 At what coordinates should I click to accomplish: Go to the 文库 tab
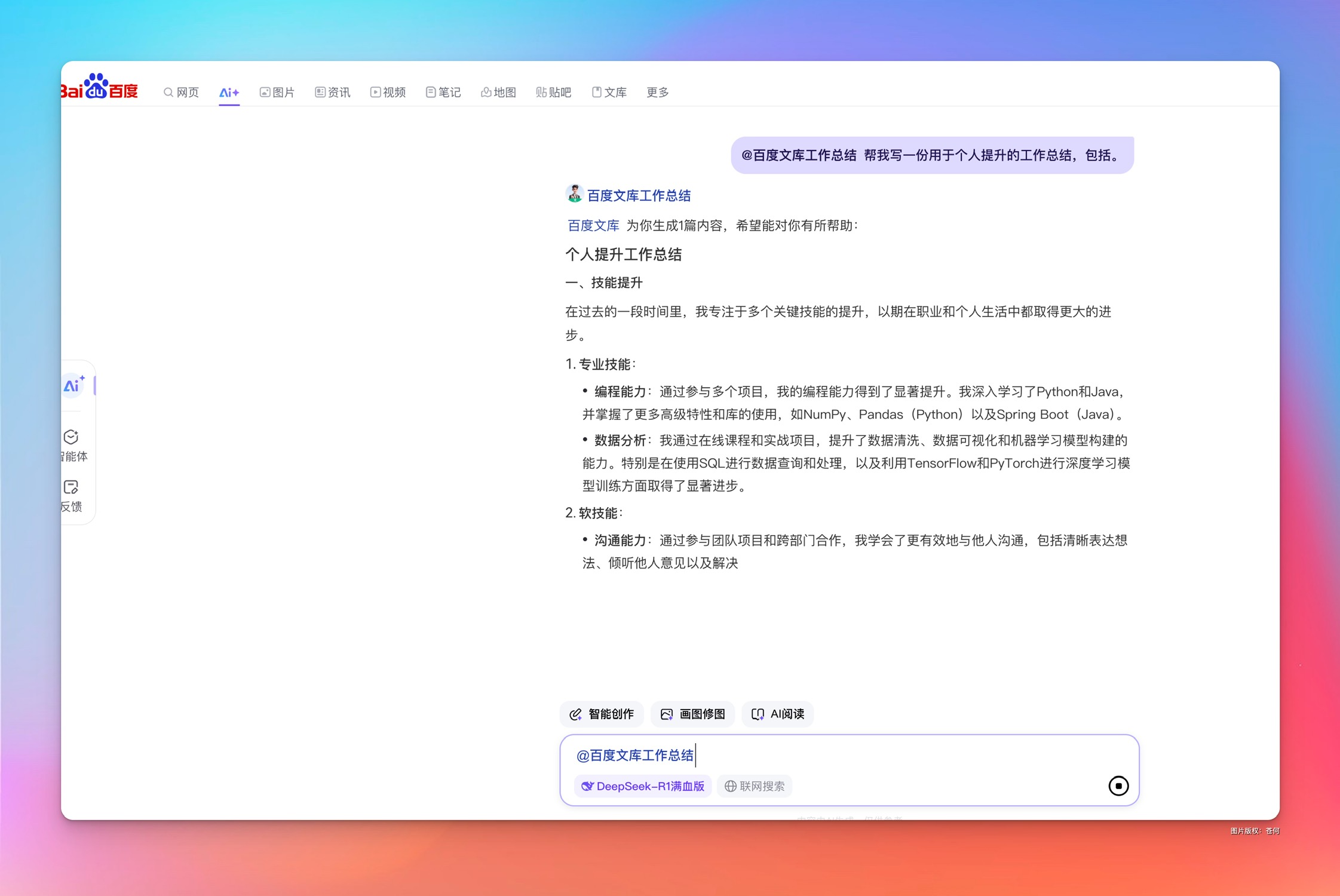coord(609,92)
